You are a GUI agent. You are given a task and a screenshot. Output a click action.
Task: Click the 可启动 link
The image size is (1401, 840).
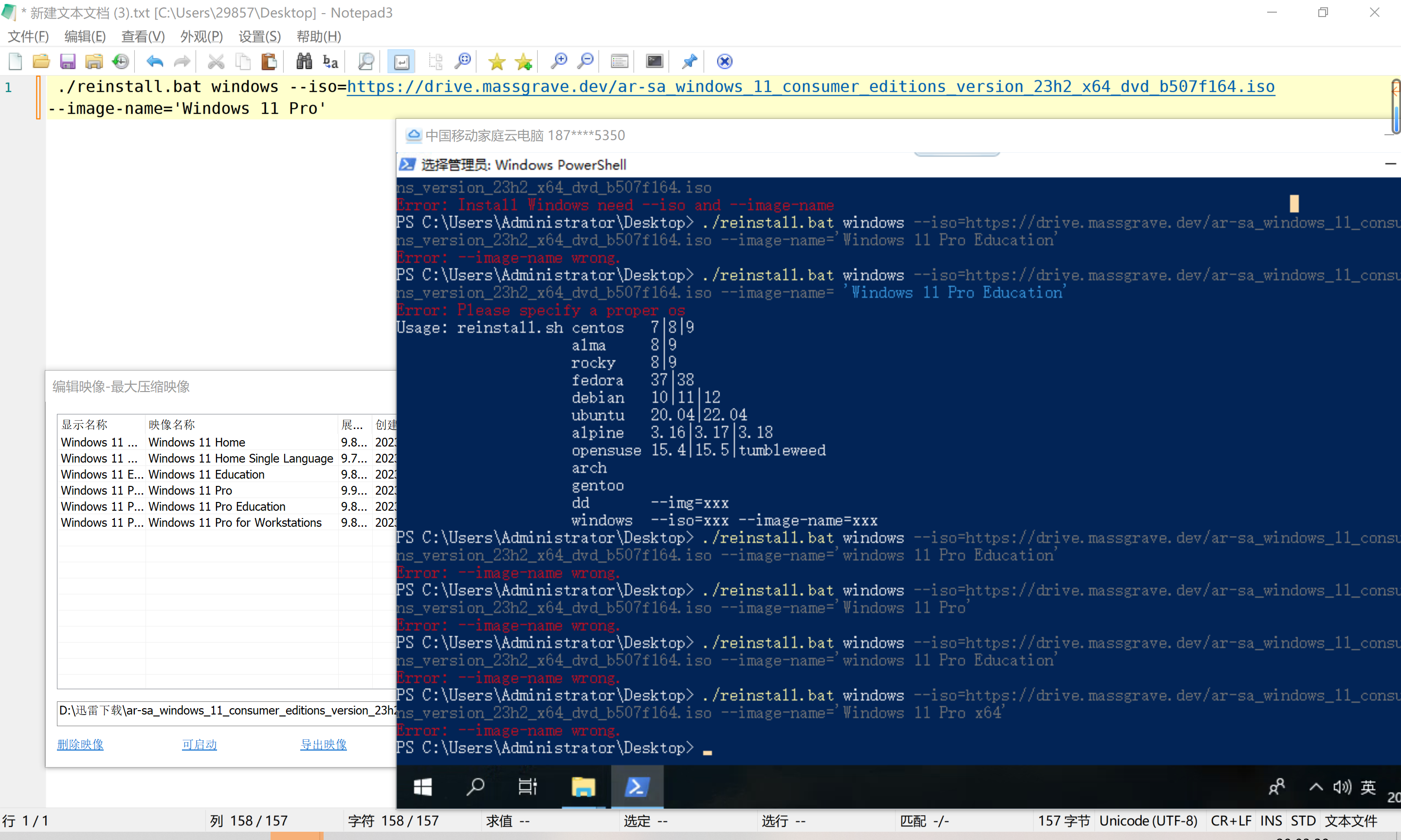(200, 744)
